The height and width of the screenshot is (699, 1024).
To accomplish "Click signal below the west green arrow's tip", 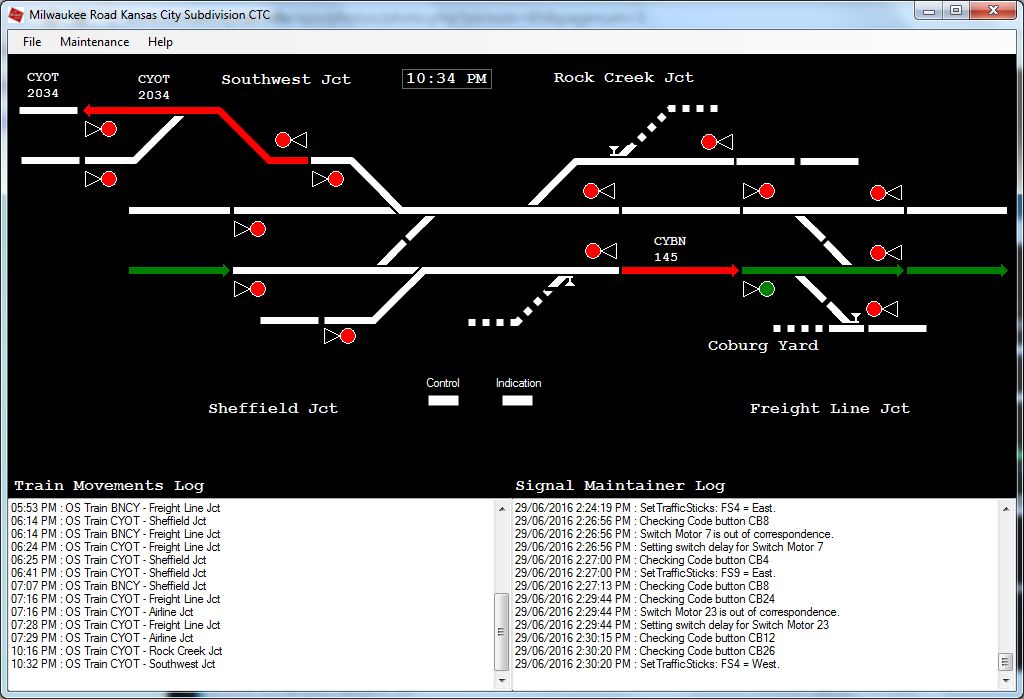I will (x=250, y=289).
